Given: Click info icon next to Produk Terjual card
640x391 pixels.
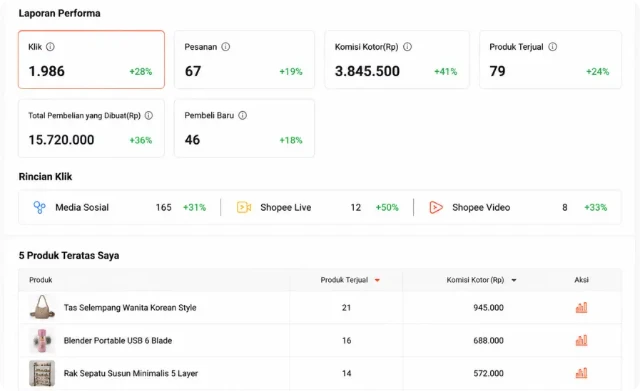Looking at the screenshot, I should [x=552, y=47].
